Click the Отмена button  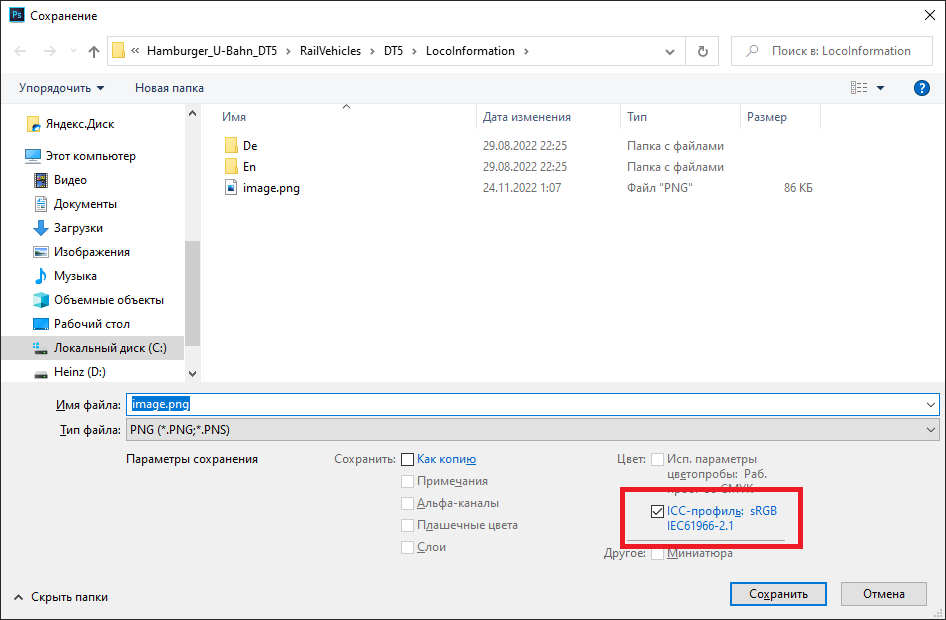[x=883, y=594]
